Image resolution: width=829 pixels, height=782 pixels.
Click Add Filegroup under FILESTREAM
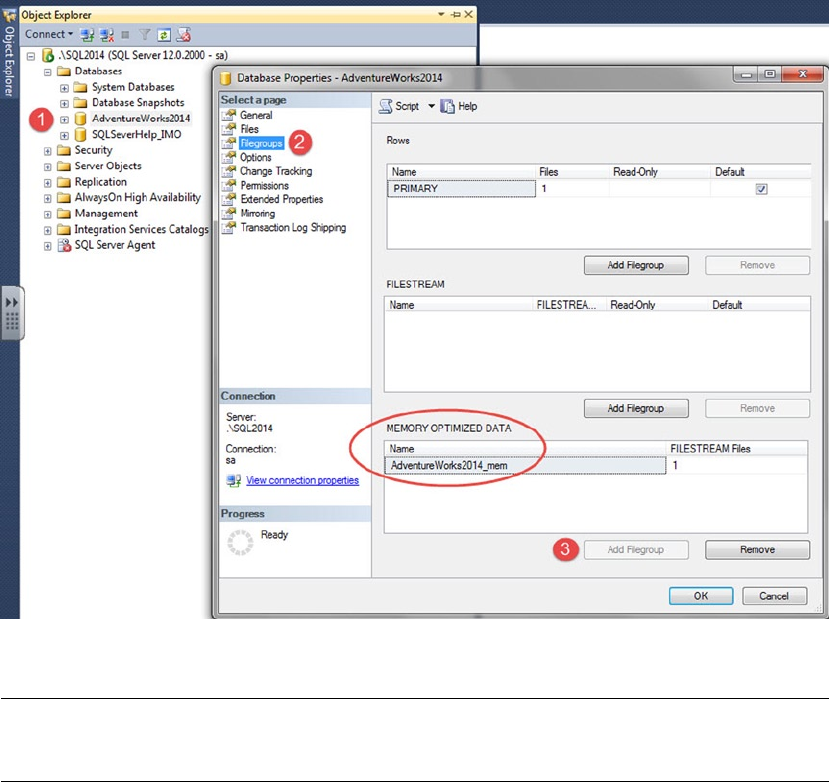[636, 409]
